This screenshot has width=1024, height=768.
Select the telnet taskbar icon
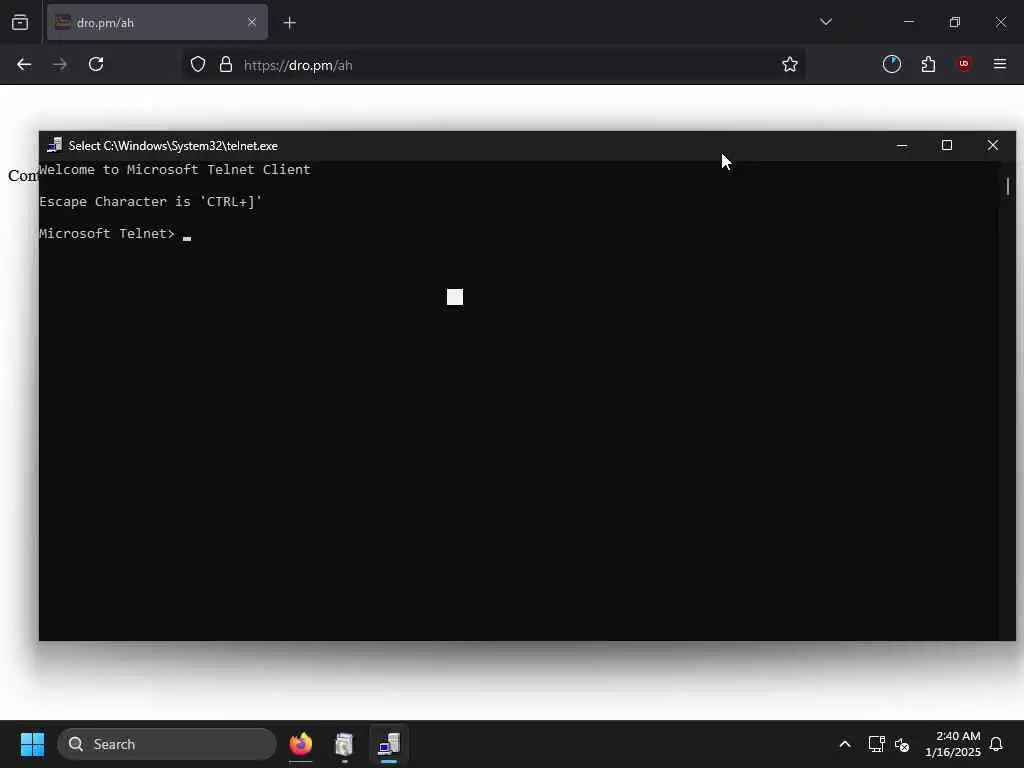tap(389, 744)
